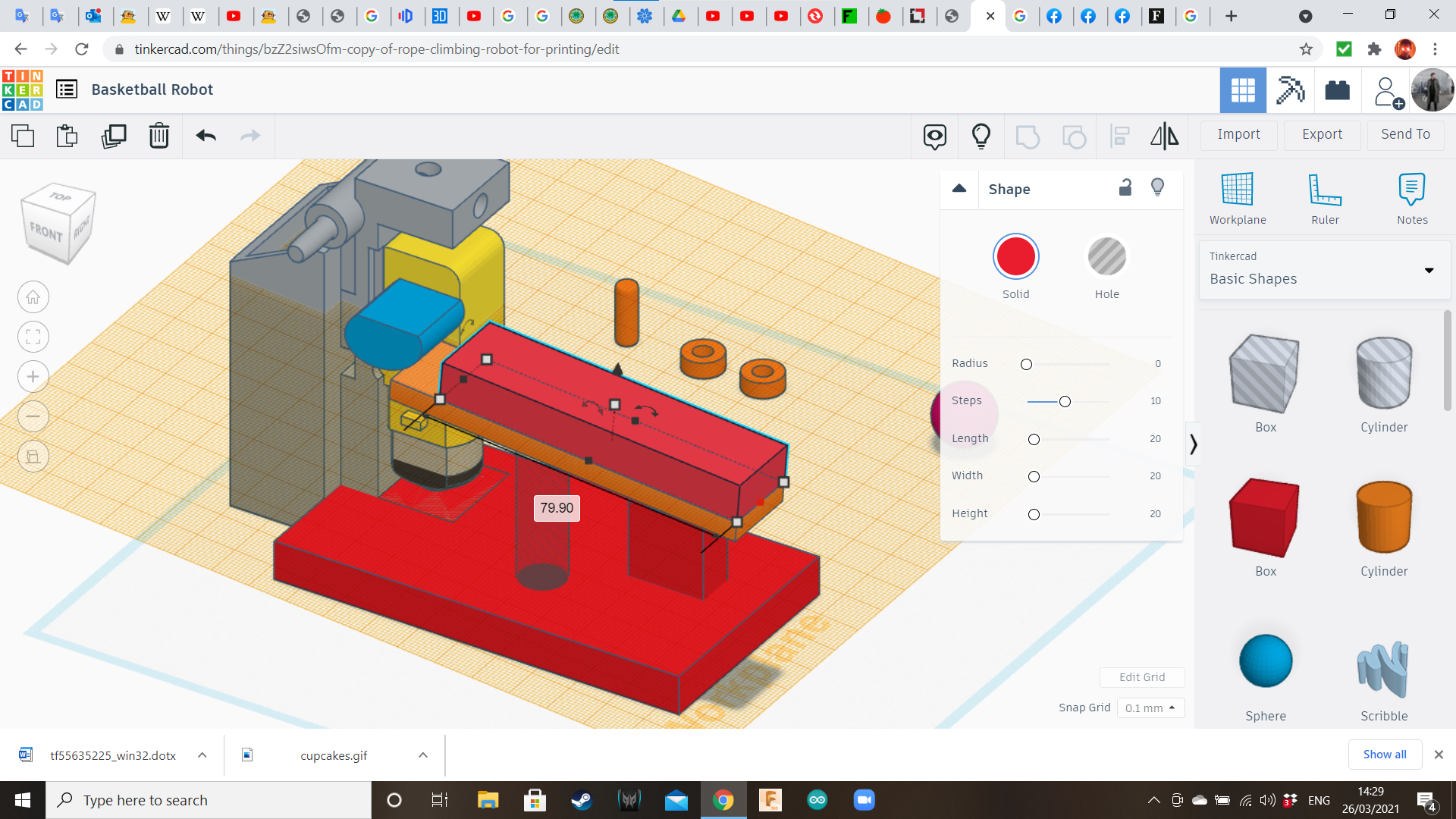
Task: Click the Fit all in view icon
Action: click(x=33, y=337)
